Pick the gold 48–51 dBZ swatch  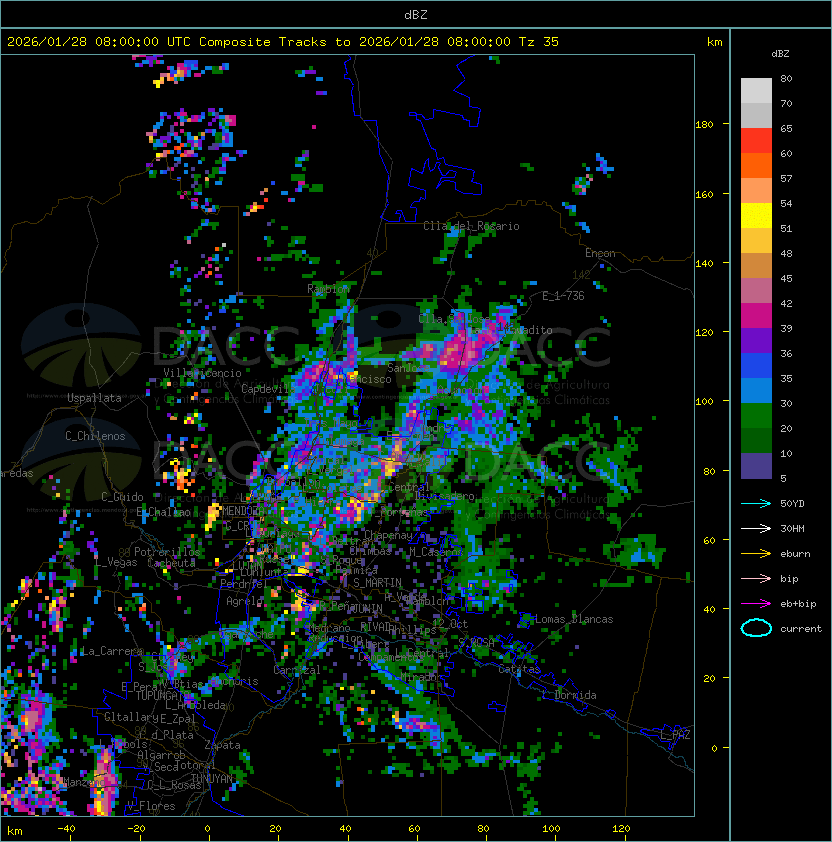tap(756, 241)
